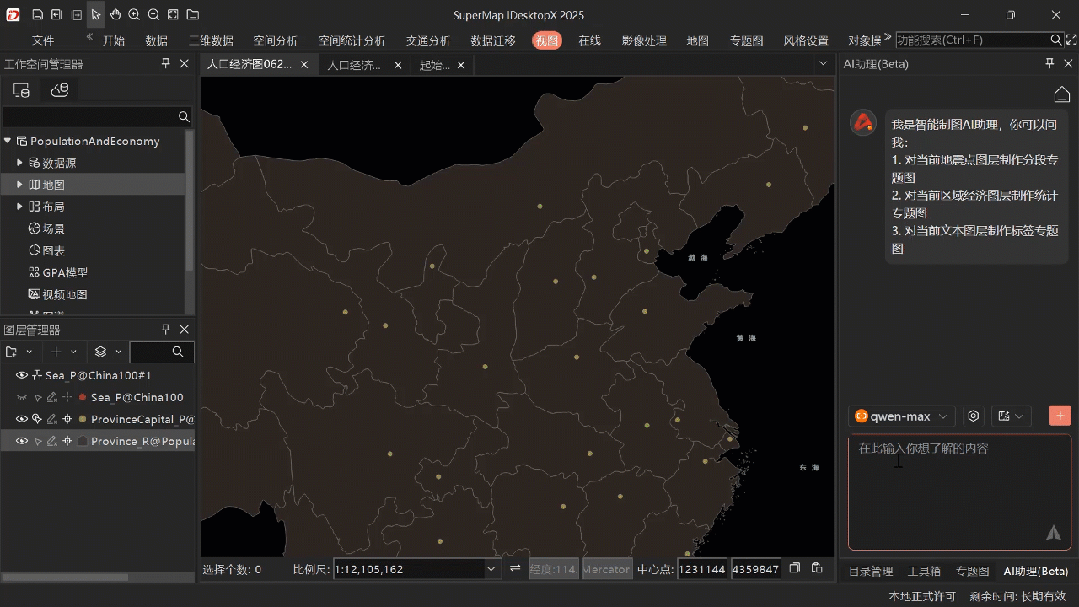The width and height of the screenshot is (1079, 607).
Task: Toggle visibility of Province_R@Popula layer
Action: pyautogui.click(x=22, y=440)
